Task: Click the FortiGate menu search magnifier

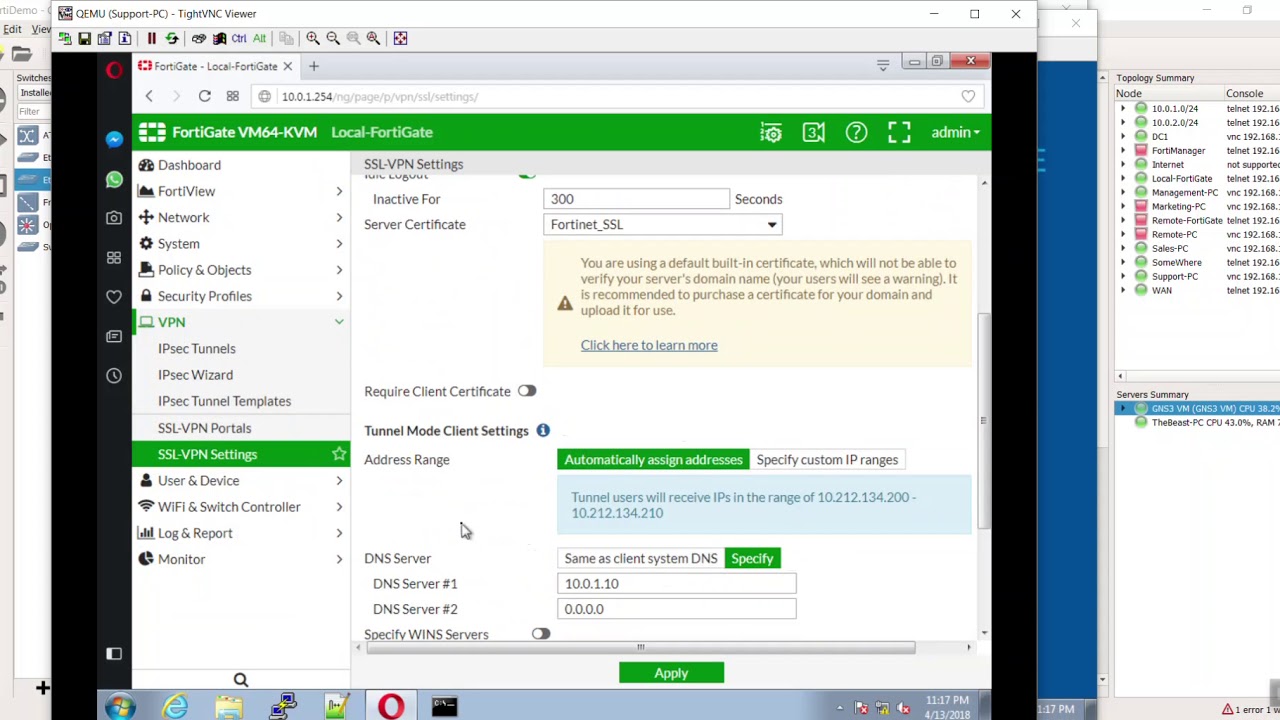Action: 241,680
